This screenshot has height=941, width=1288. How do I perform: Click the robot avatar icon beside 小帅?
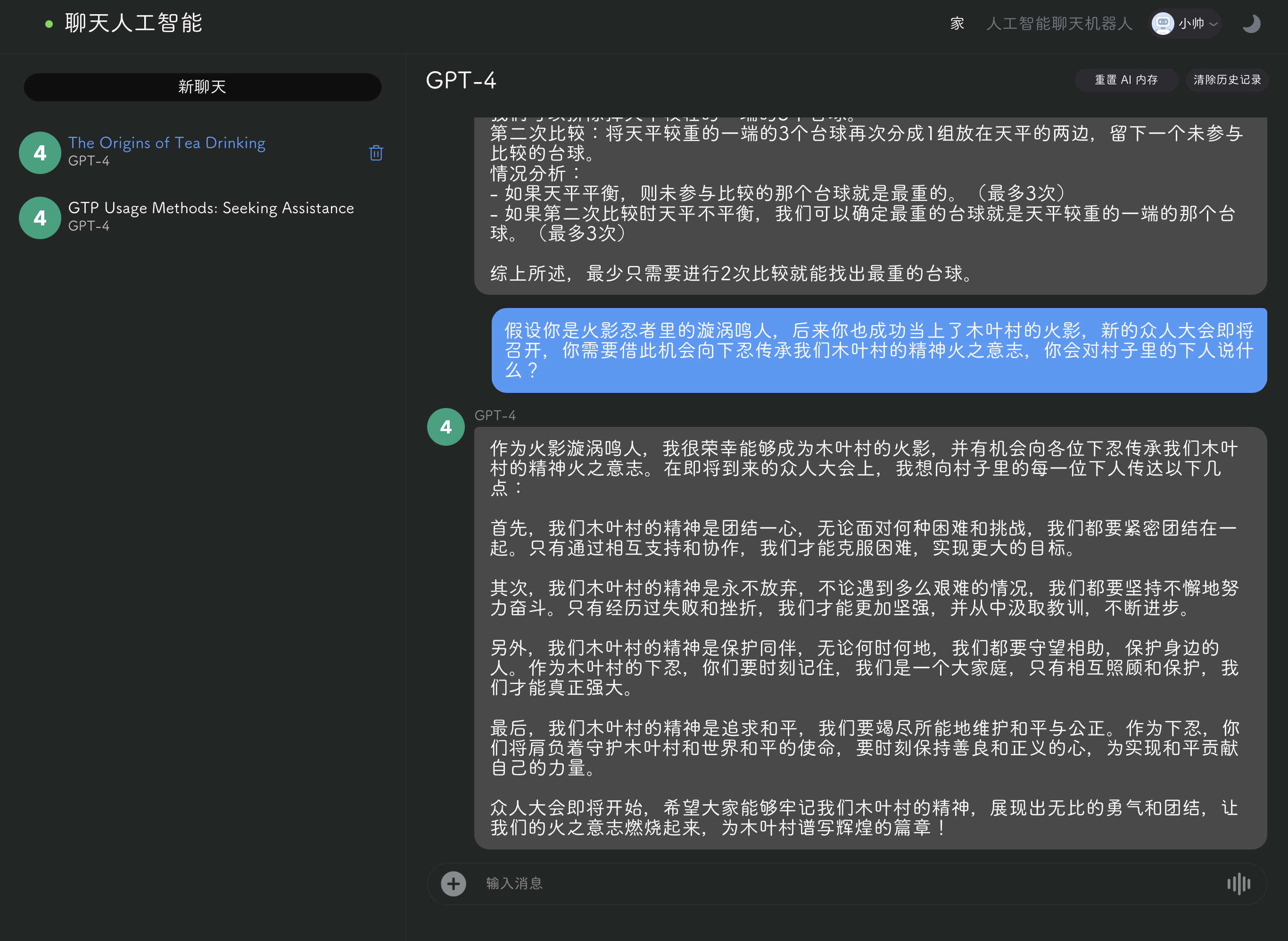pyautogui.click(x=1162, y=24)
